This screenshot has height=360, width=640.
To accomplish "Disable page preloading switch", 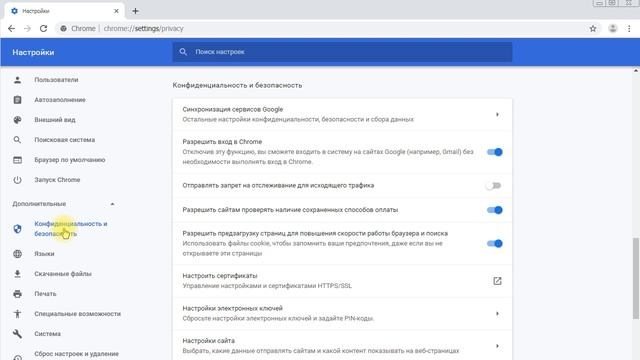I will tap(494, 244).
